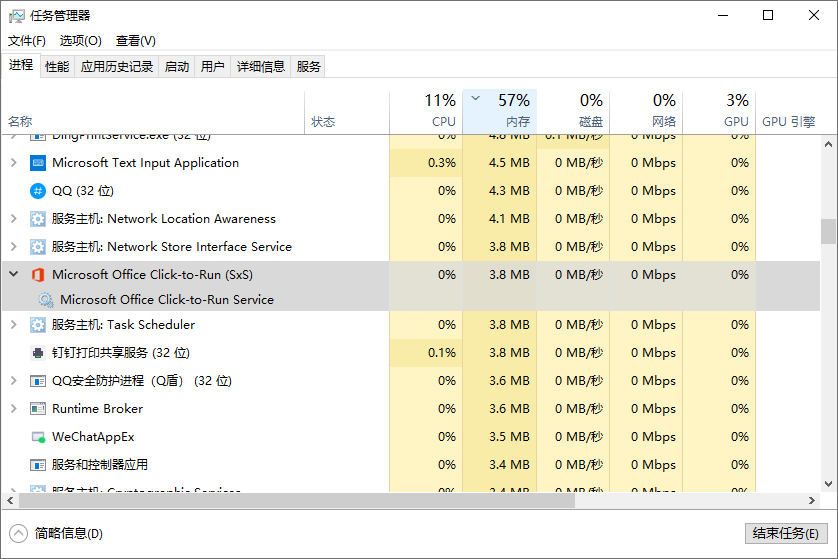Screen dimensions: 838x559
Task: Switch to the 性能 tab
Action: (x=57, y=67)
